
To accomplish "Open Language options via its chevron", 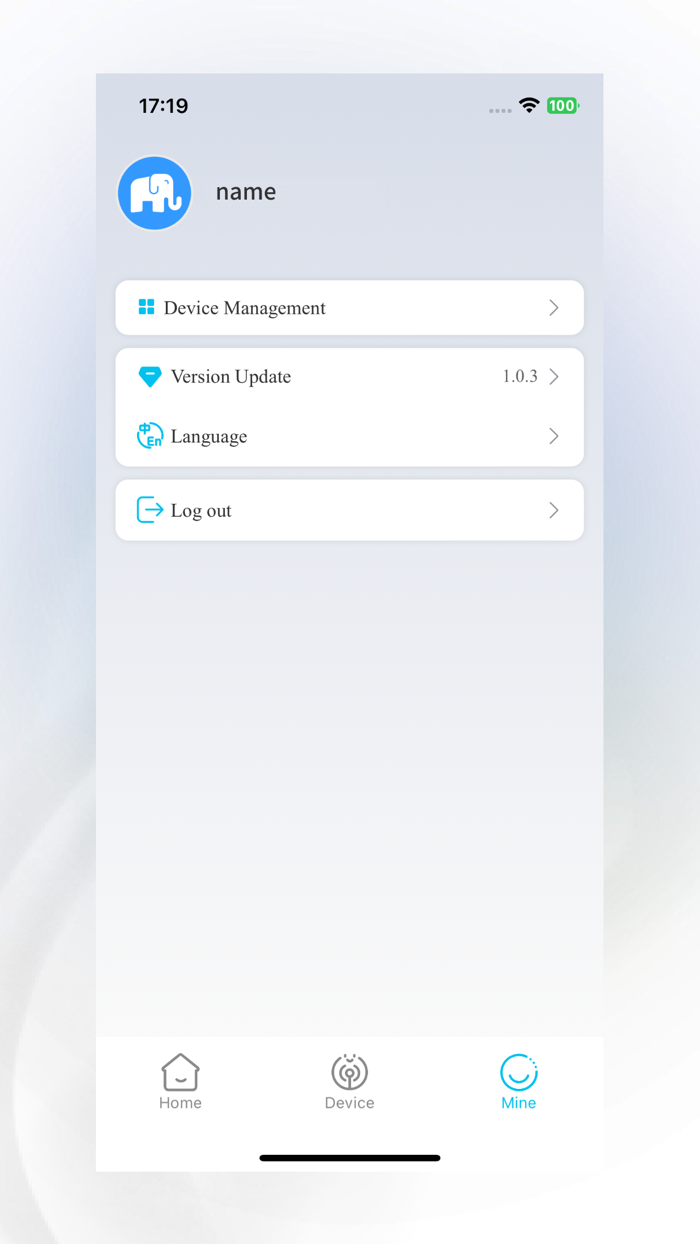I will pyautogui.click(x=554, y=436).
